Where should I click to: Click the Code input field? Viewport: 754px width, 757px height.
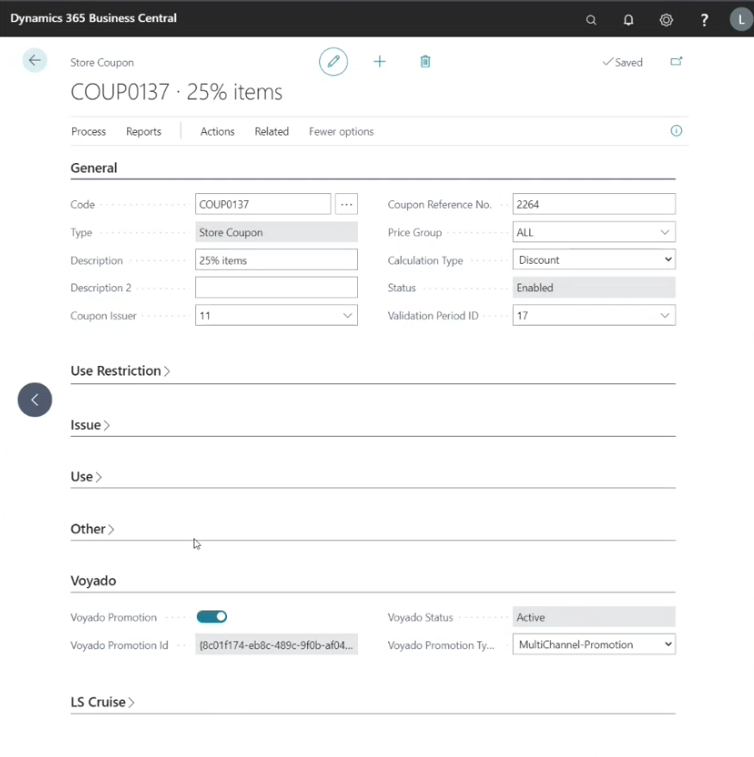[263, 204]
